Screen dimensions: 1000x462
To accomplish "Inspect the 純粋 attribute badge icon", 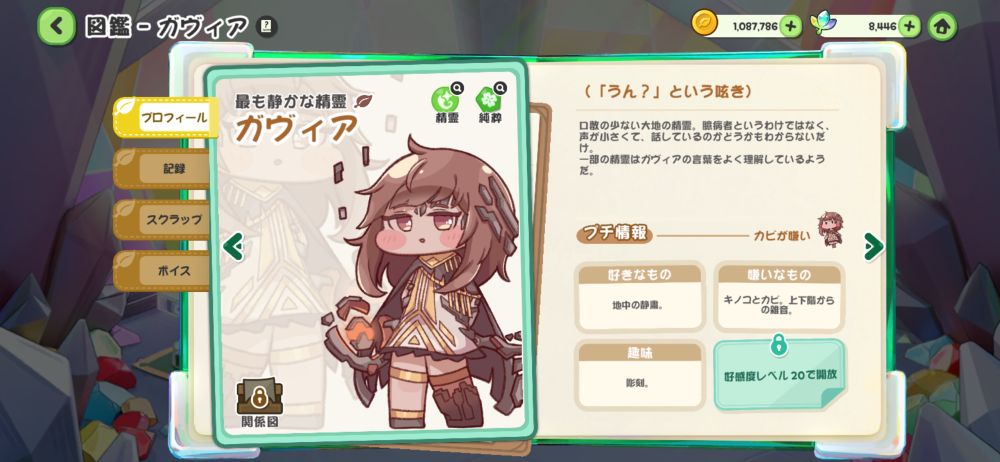I will click(490, 99).
